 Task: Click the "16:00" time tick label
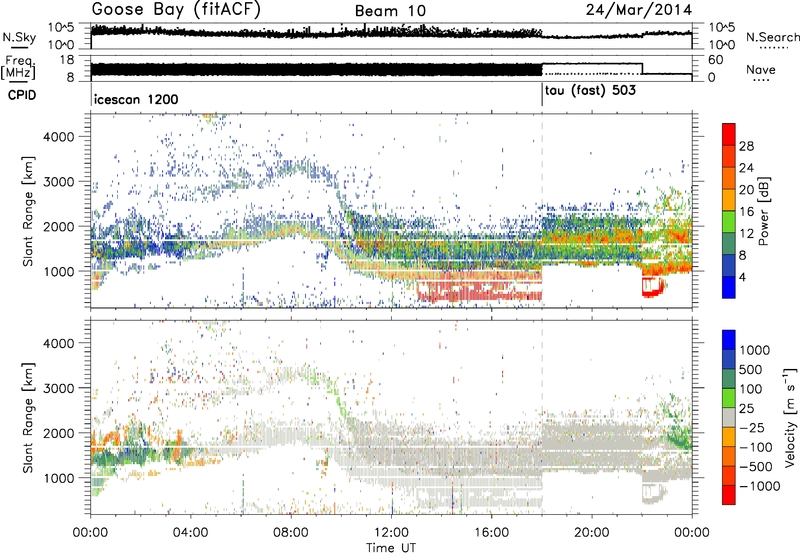click(491, 533)
